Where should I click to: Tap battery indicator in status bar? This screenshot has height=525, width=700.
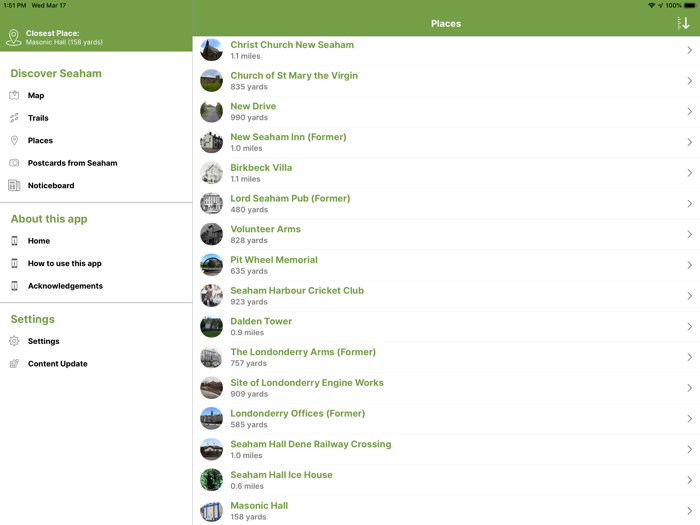click(x=690, y=5)
